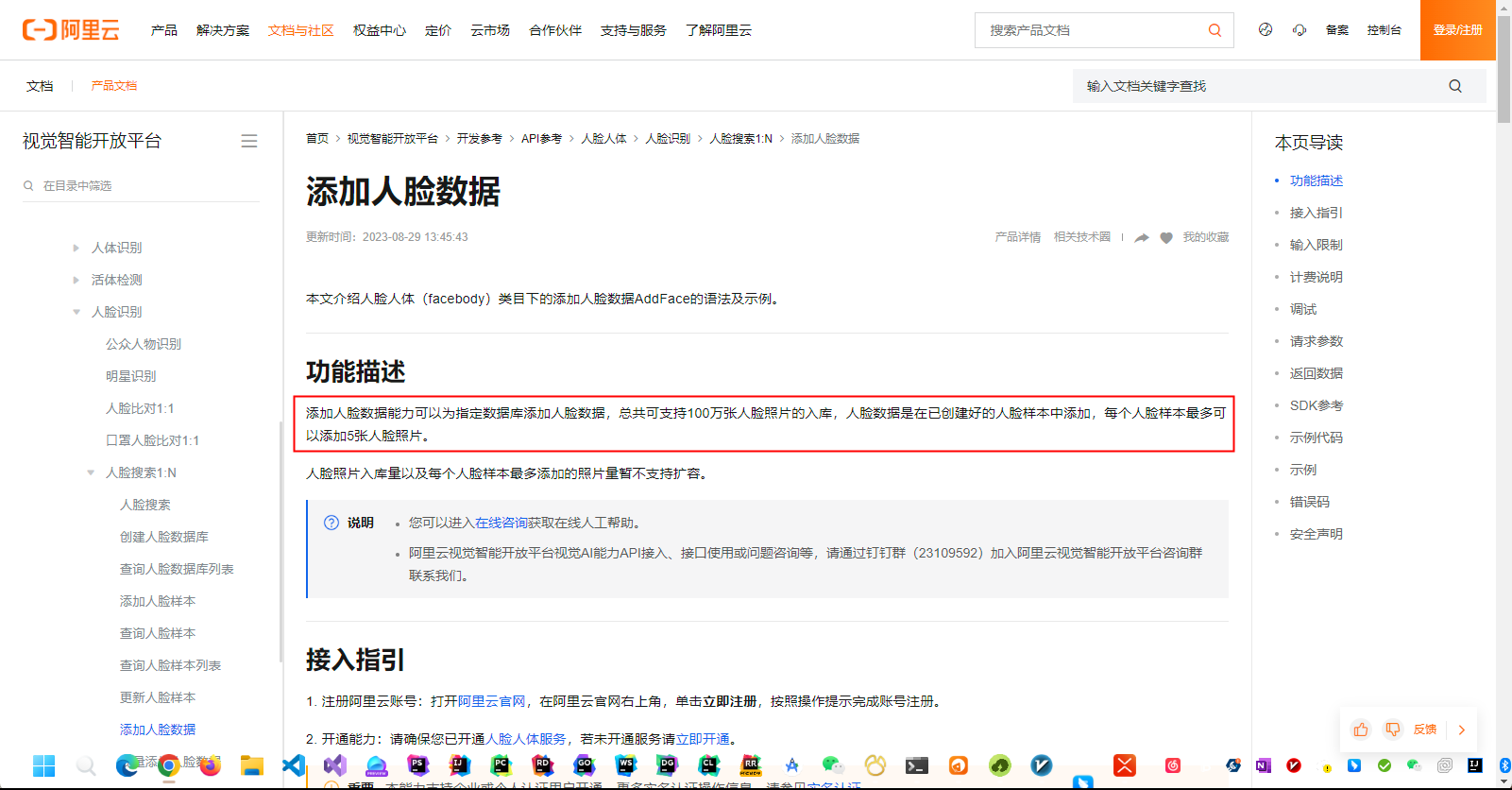Jump to 请求参数 in page guide
The image size is (1512, 790).
[x=1317, y=341]
